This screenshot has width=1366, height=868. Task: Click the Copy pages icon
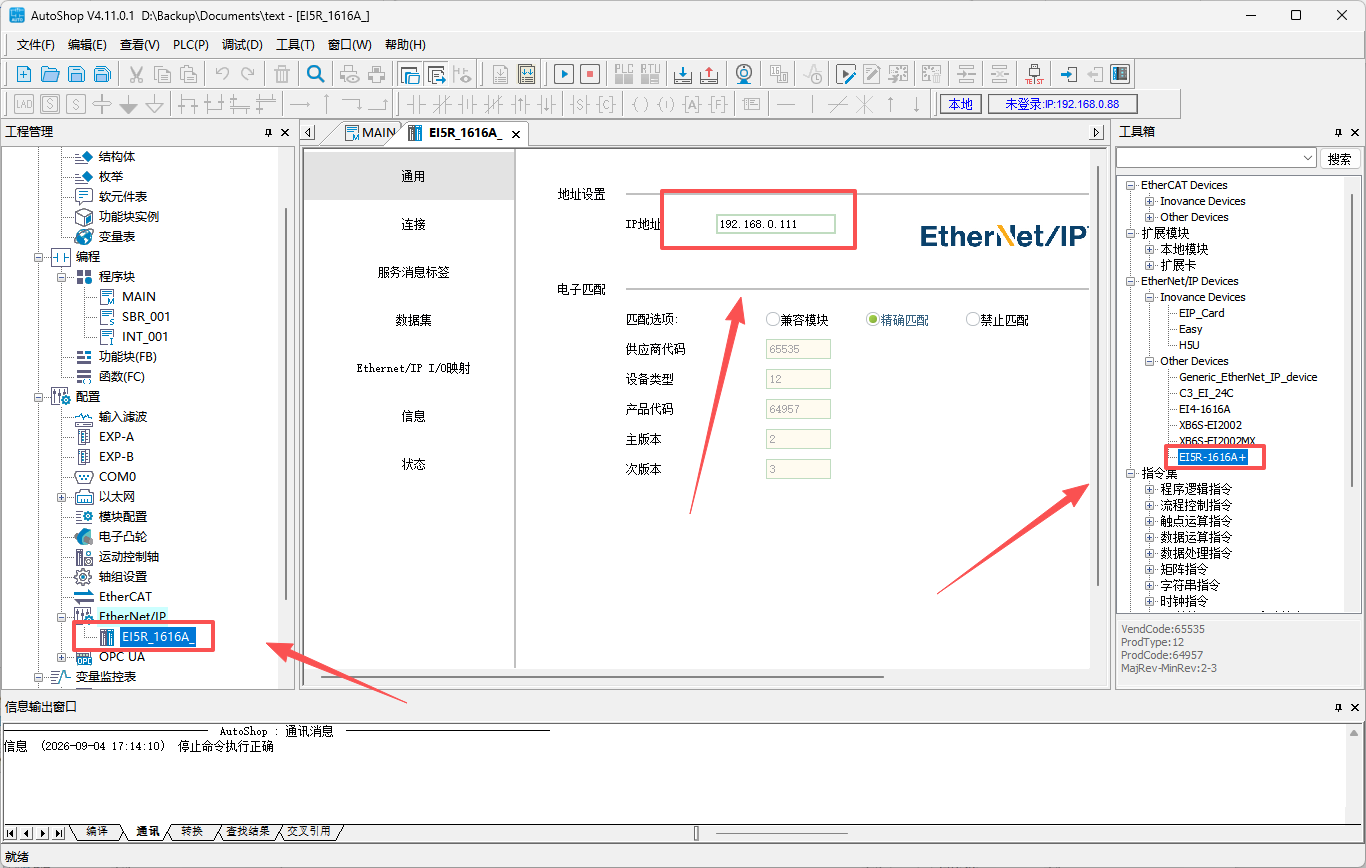pyautogui.click(x=162, y=74)
